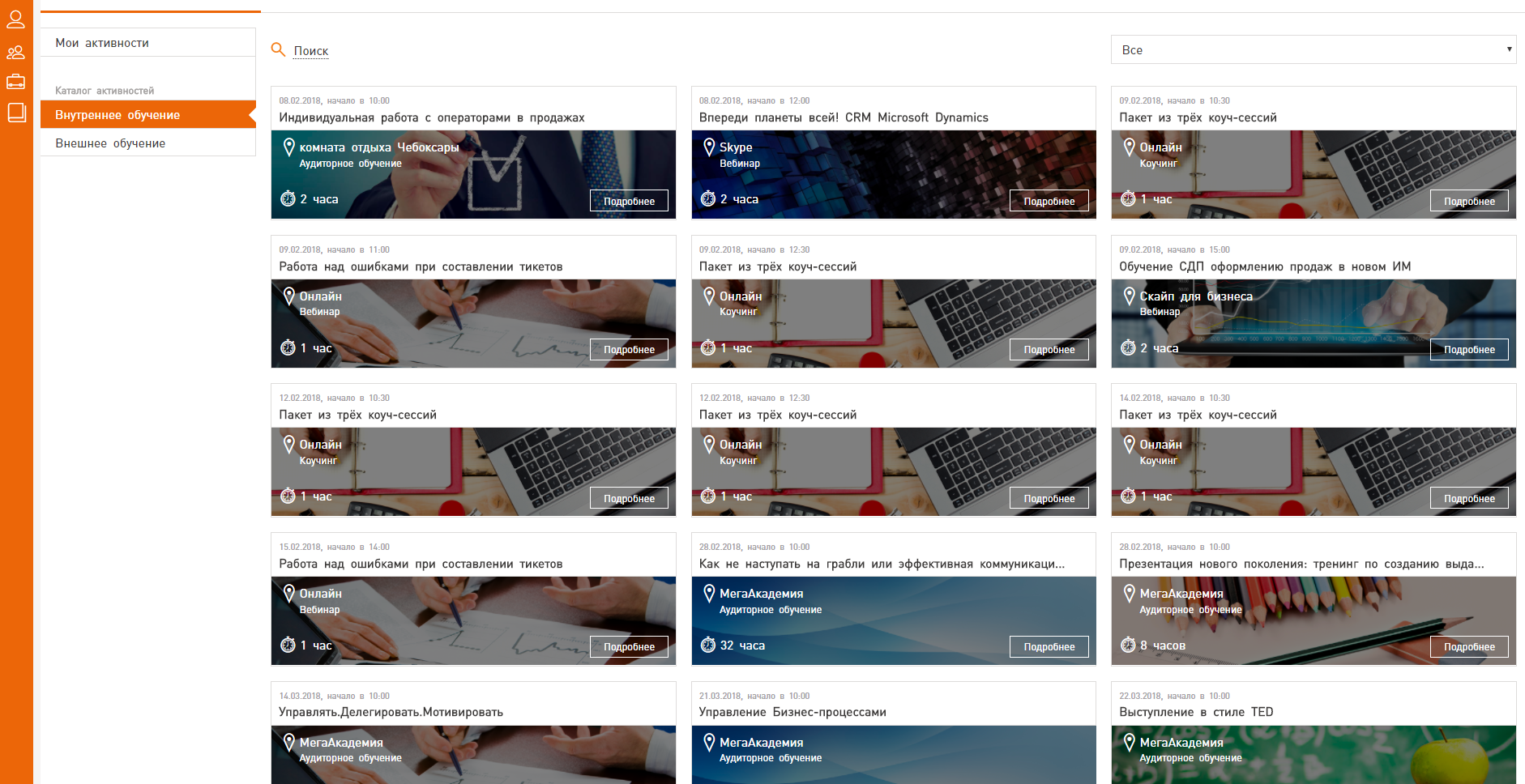This screenshot has height=784, width=1525.
Task: Open Управлять.Делегировать.Мотивировать course title
Action: 391,713
